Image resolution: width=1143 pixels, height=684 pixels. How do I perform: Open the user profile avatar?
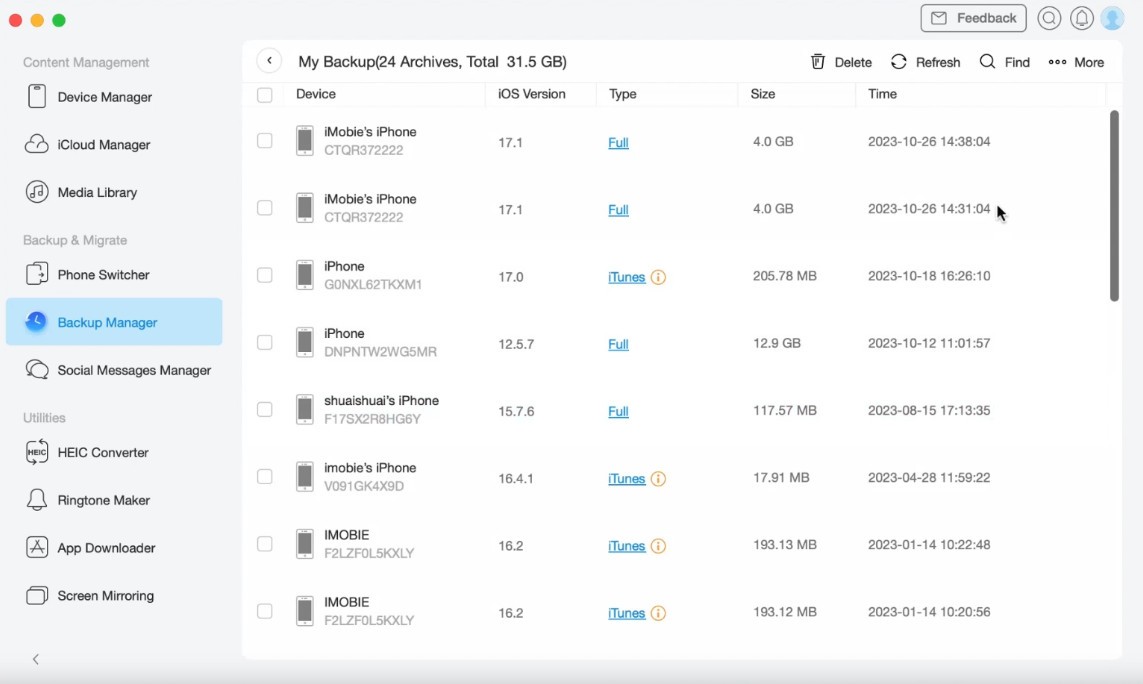click(x=1112, y=18)
